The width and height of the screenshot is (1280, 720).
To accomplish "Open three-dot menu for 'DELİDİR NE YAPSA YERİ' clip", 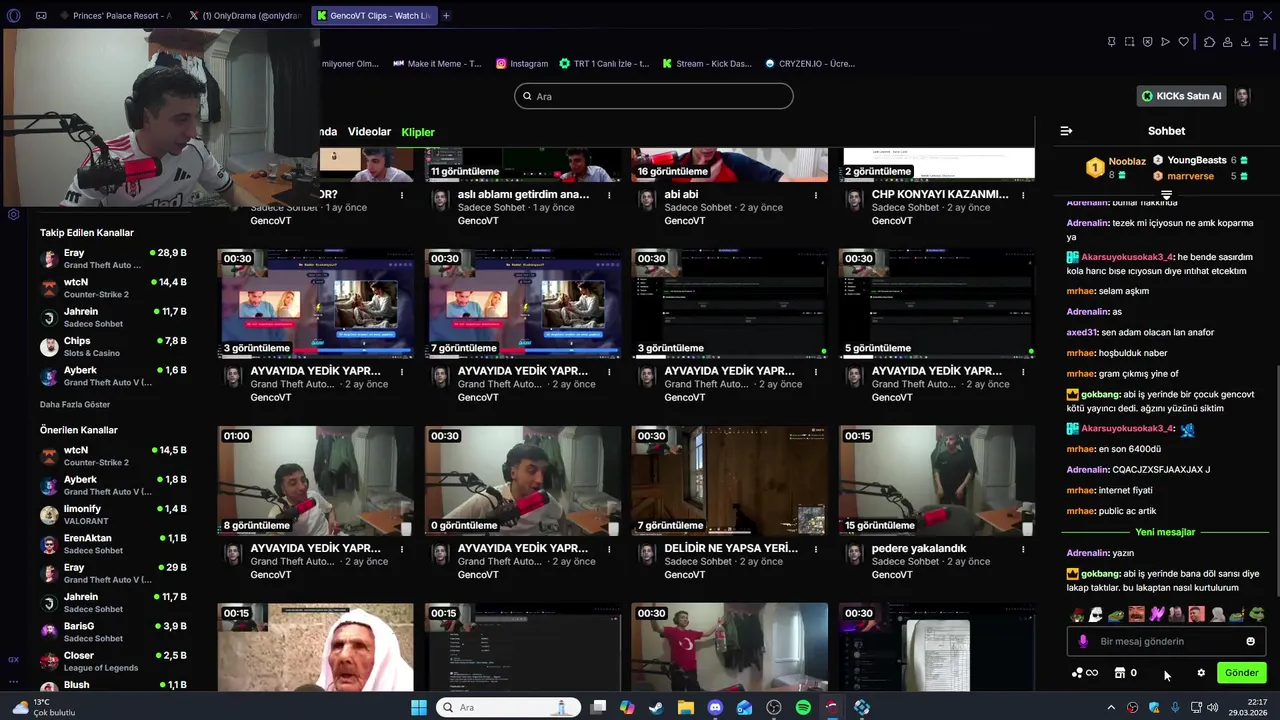I will click(x=816, y=549).
